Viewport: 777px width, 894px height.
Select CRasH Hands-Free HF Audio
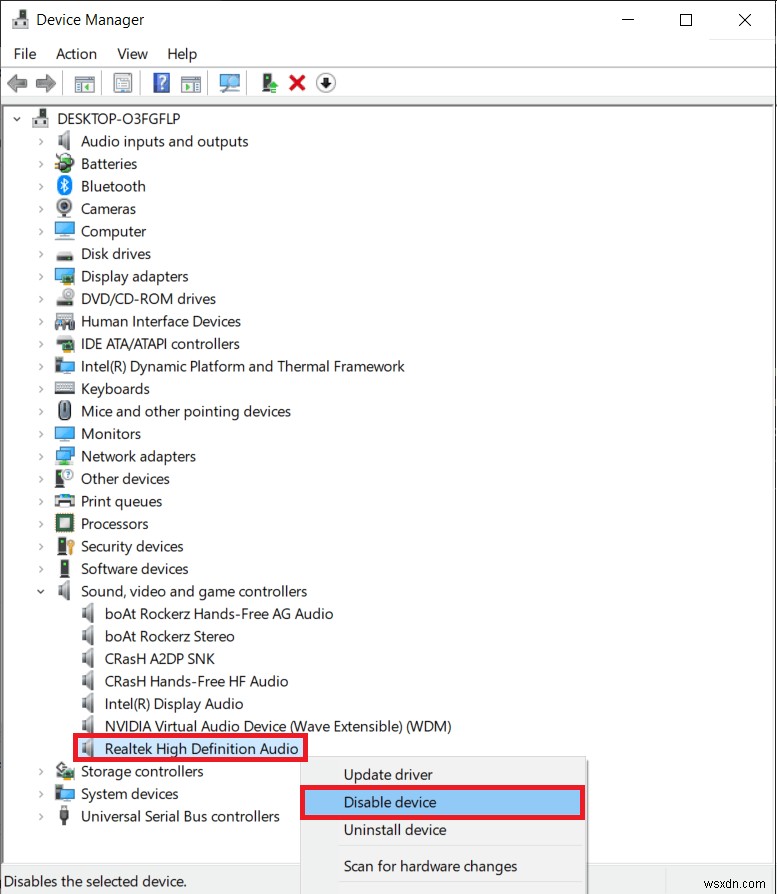tap(196, 681)
